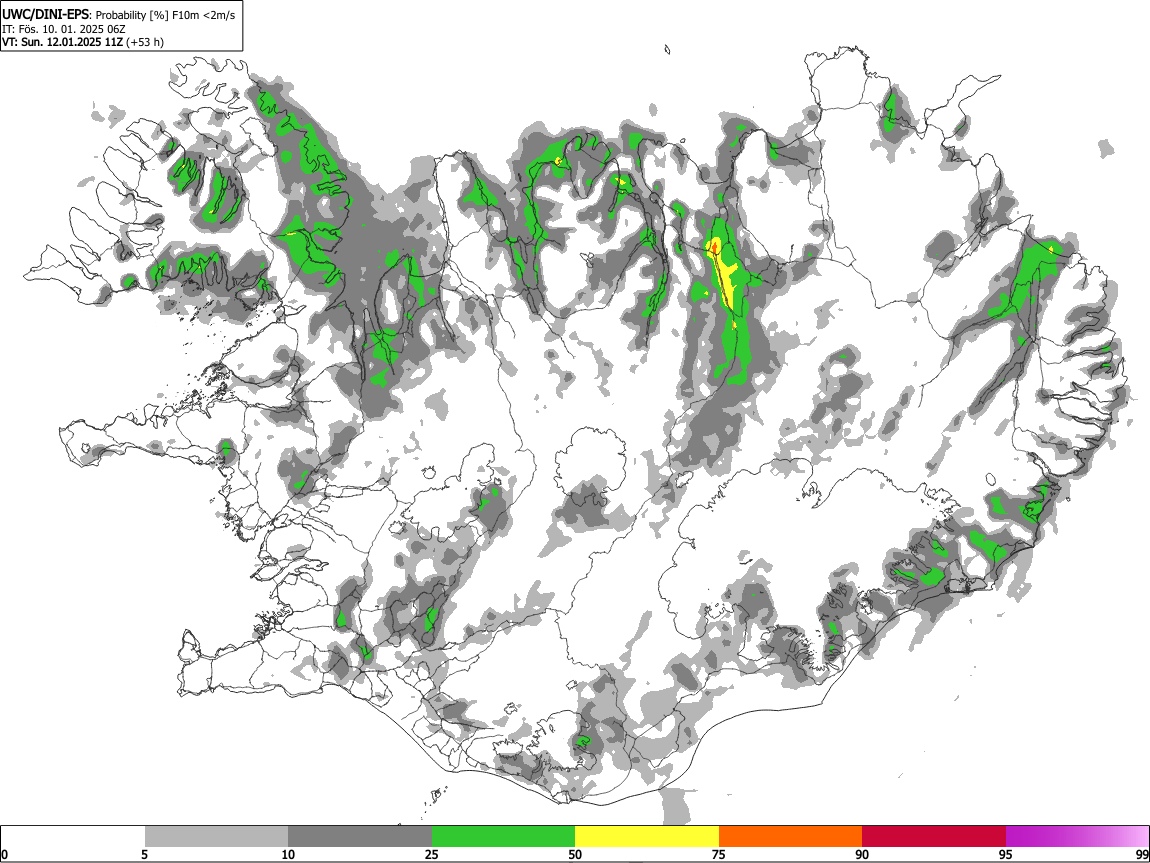The width and height of the screenshot is (1150, 863).
Task: Click the dark gray 10–25% legend swatch
Action: click(x=360, y=836)
